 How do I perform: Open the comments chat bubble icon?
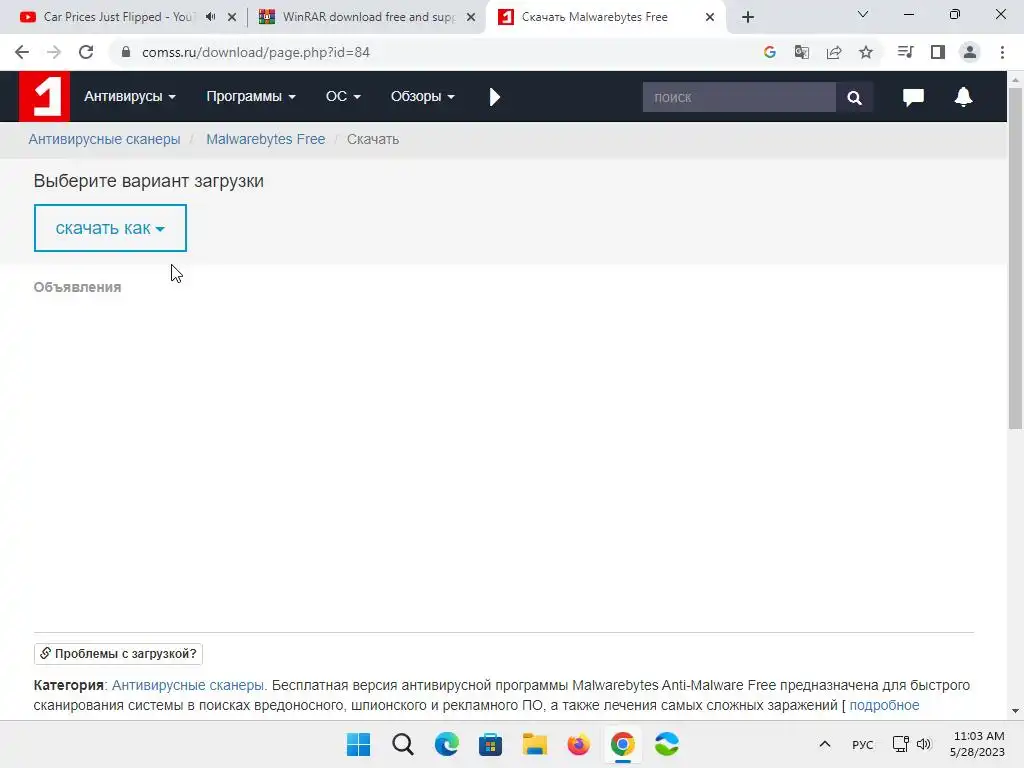pyautogui.click(x=913, y=97)
